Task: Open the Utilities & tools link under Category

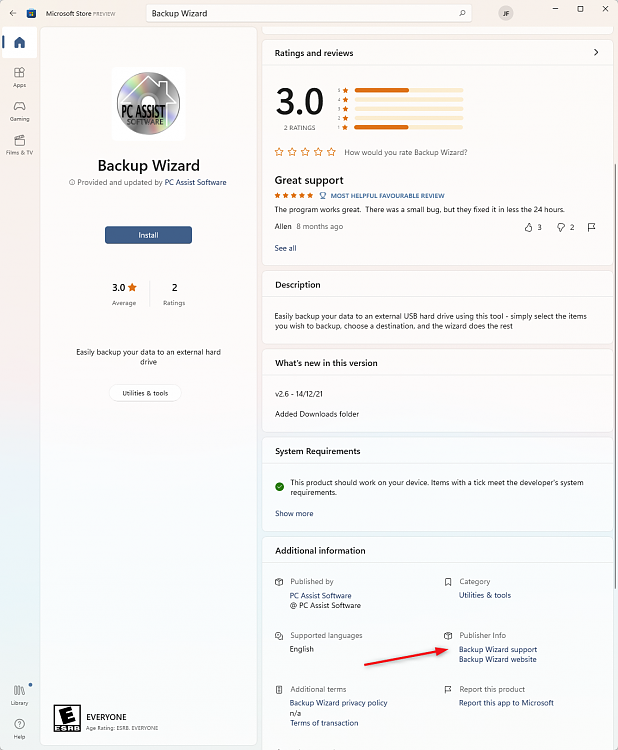Action: [x=485, y=595]
